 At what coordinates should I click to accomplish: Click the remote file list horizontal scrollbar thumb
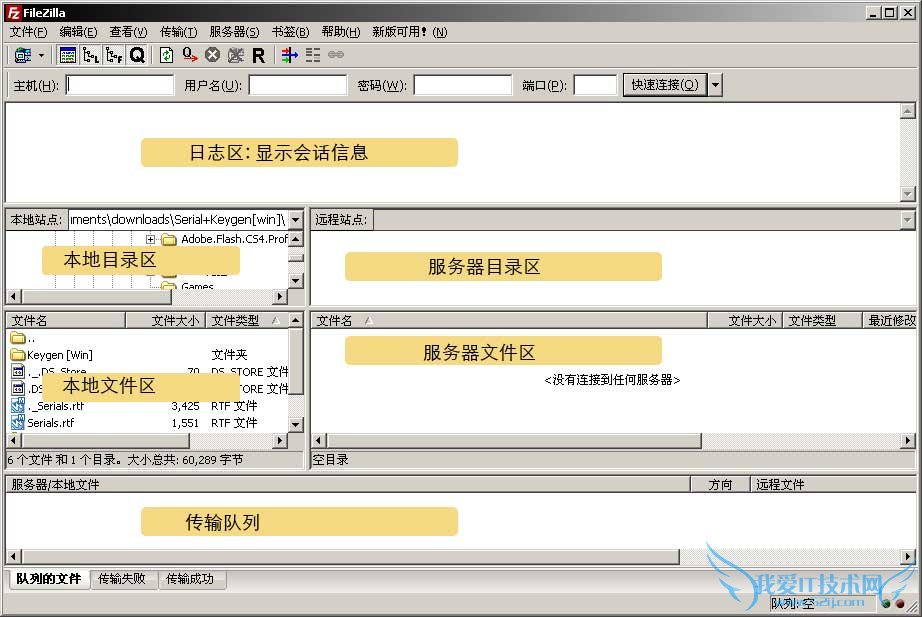(514, 441)
